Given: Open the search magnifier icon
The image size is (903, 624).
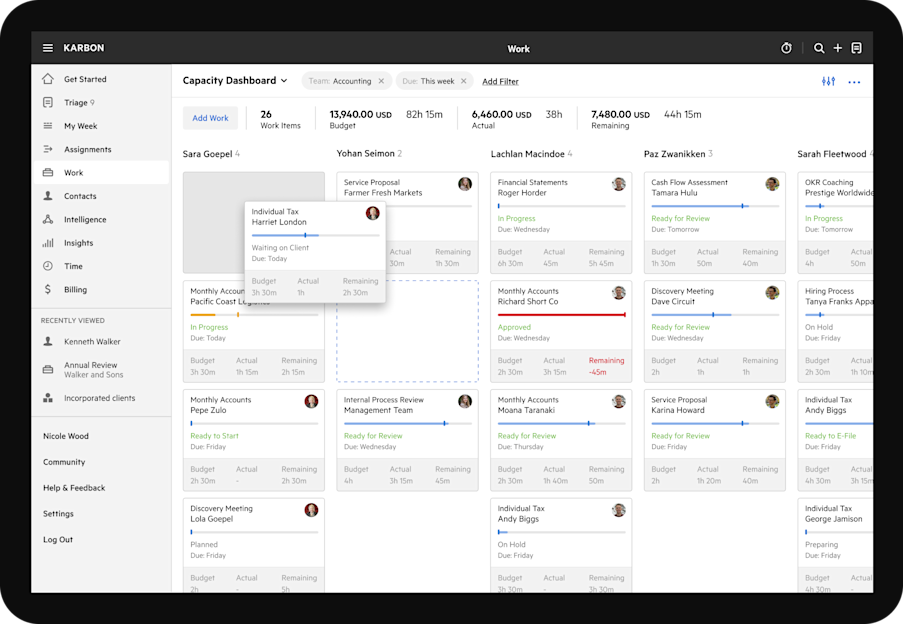Looking at the screenshot, I should pos(818,48).
